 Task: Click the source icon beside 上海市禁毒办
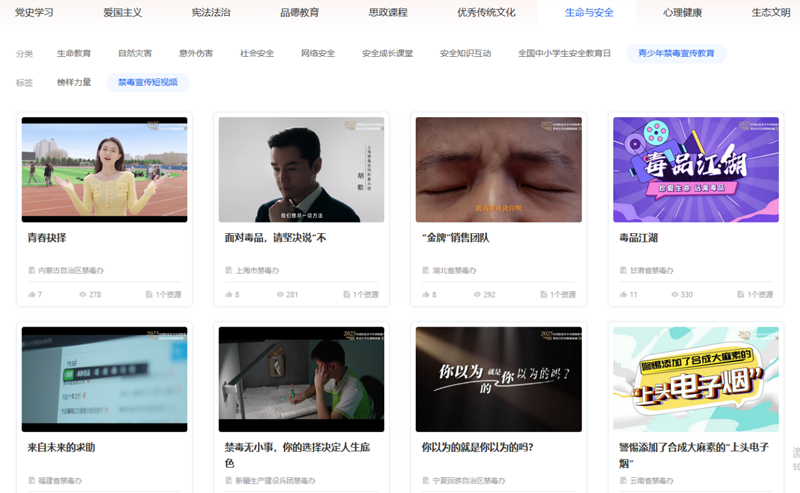coord(229,271)
